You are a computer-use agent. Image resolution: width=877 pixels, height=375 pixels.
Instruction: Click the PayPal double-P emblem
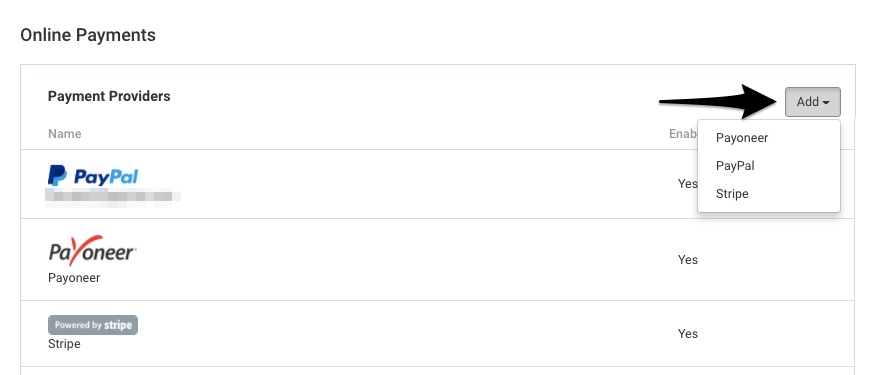pos(57,176)
